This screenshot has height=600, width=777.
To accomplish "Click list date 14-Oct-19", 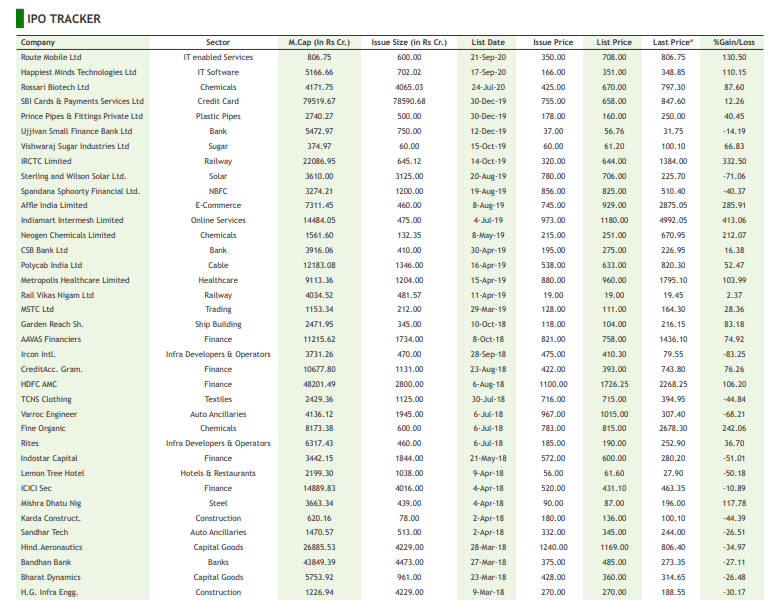I will [488, 161].
